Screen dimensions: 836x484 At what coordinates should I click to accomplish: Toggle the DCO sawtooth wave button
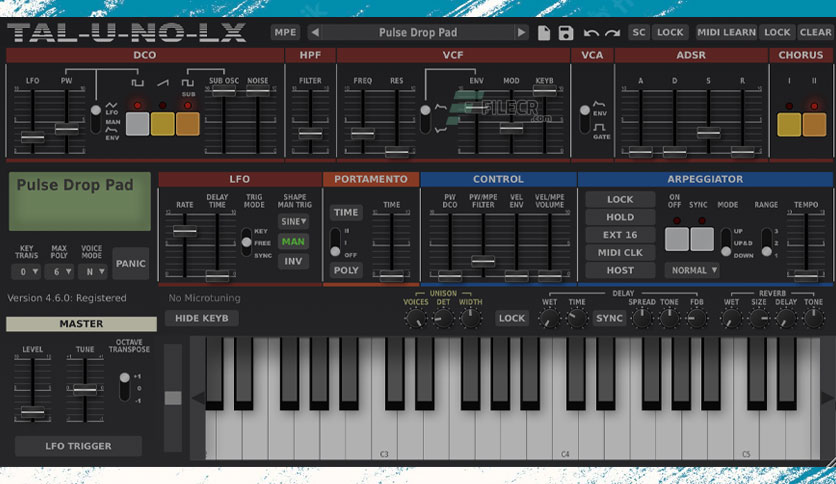pyautogui.click(x=163, y=124)
